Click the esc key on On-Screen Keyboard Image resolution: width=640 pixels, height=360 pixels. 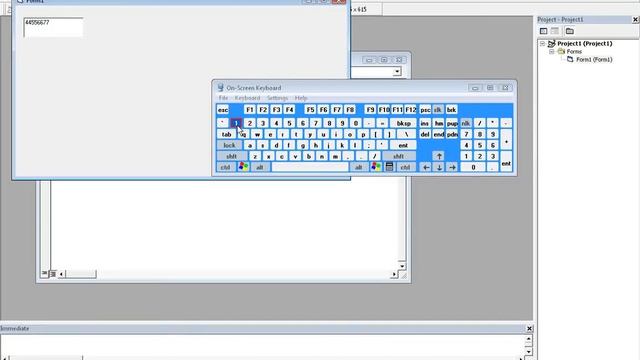pyautogui.click(x=223, y=109)
